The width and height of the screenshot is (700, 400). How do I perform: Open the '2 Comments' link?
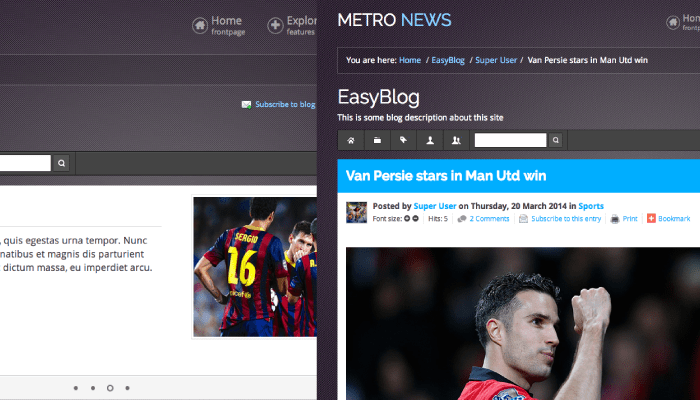(489, 218)
